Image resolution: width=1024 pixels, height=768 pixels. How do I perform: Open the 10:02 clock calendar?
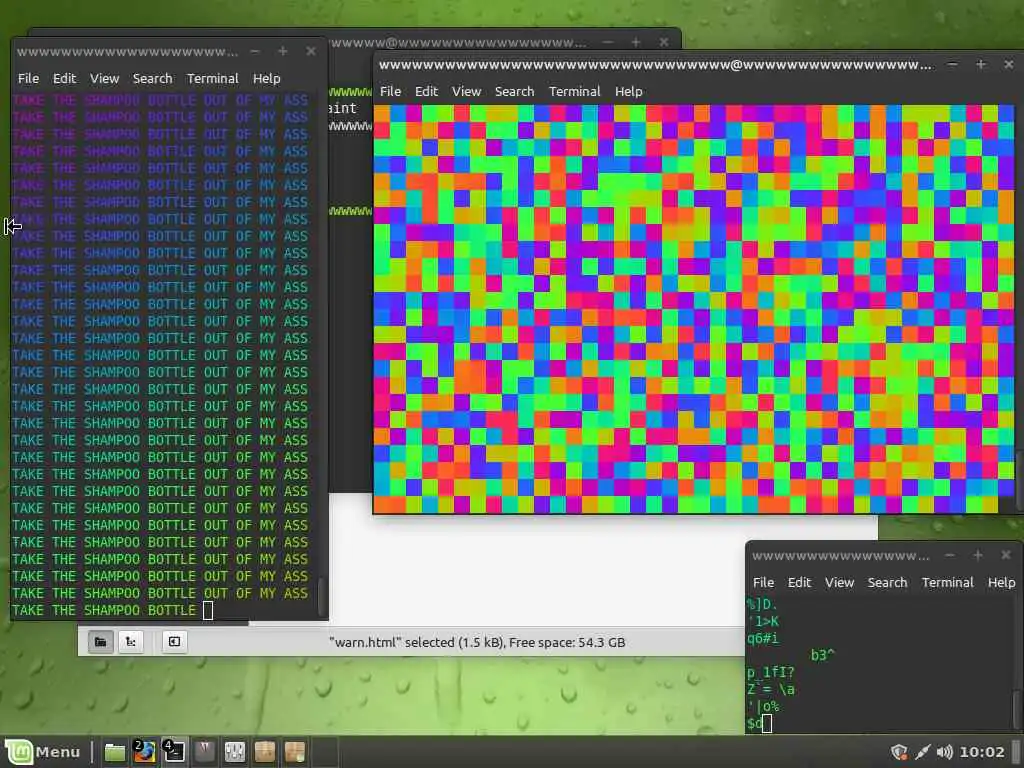(x=982, y=752)
